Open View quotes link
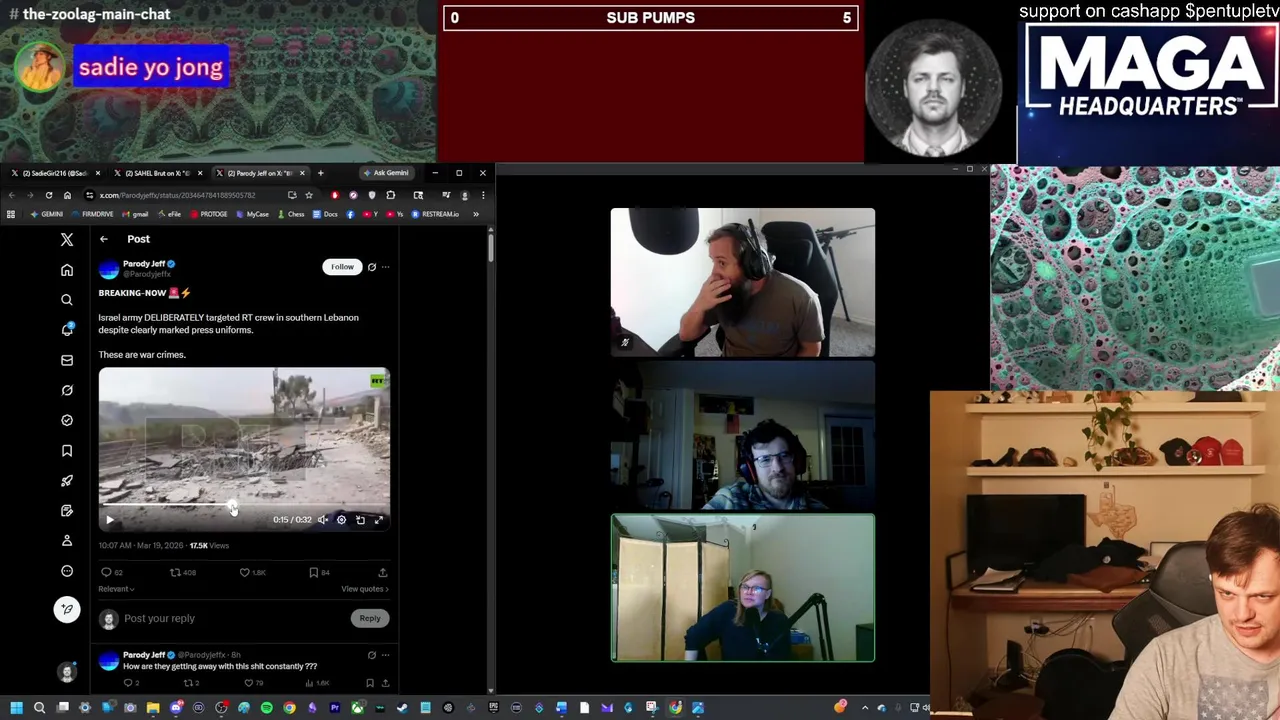Image resolution: width=1280 pixels, height=720 pixels. [x=364, y=589]
